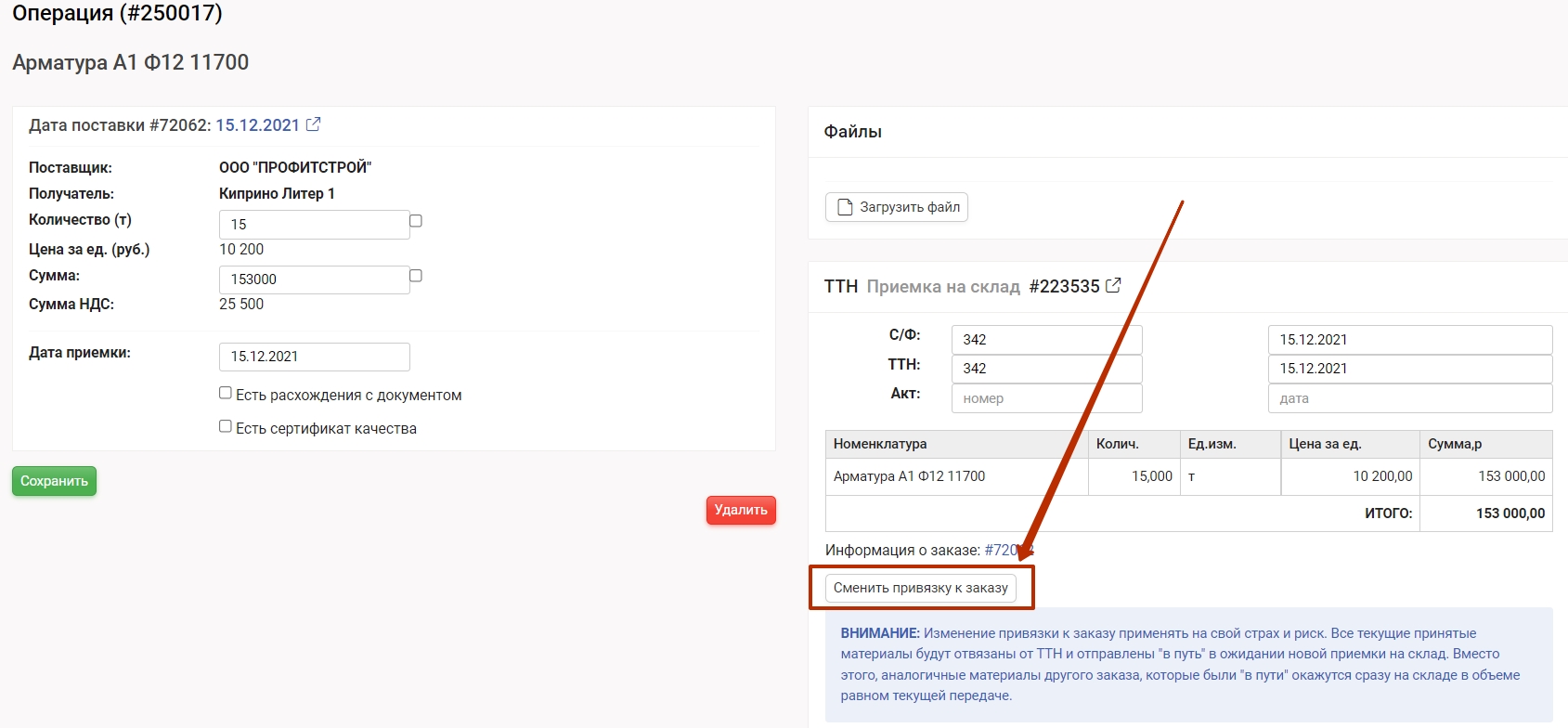The height and width of the screenshot is (728, 1568).
Task: Check 'Есть сертификат качества' option
Action: pos(226,426)
